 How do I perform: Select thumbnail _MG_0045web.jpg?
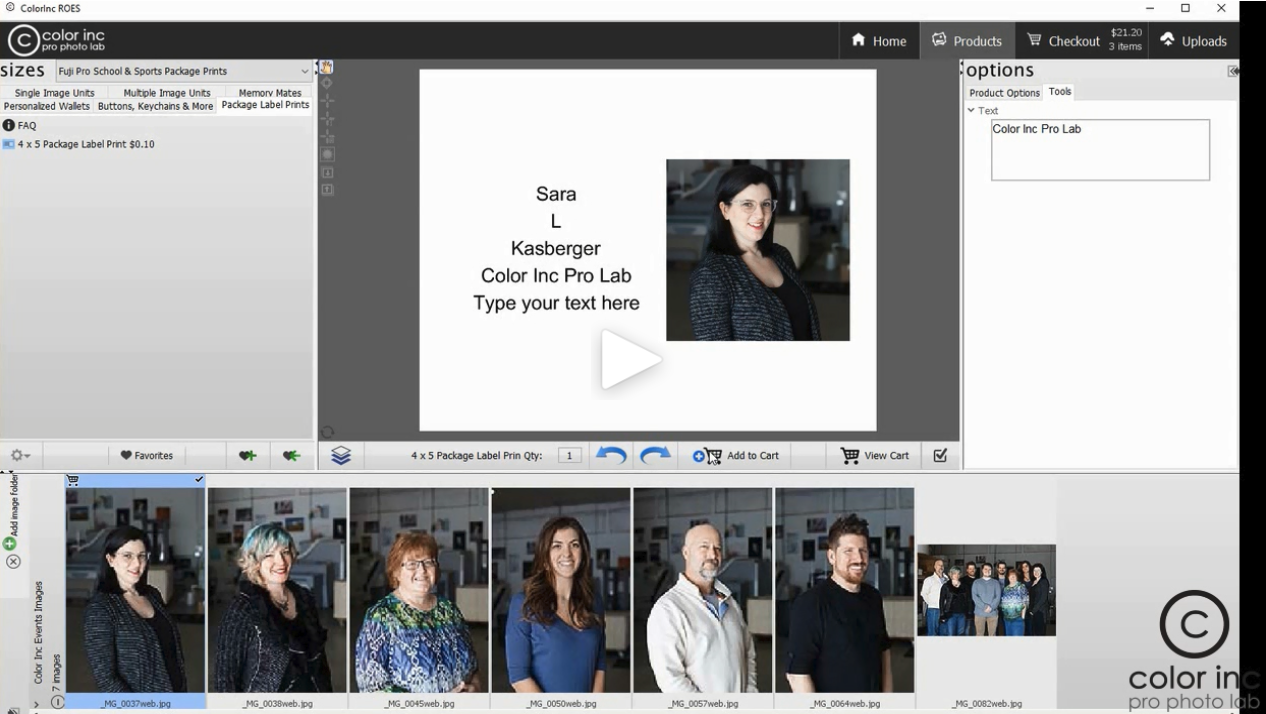(419, 591)
